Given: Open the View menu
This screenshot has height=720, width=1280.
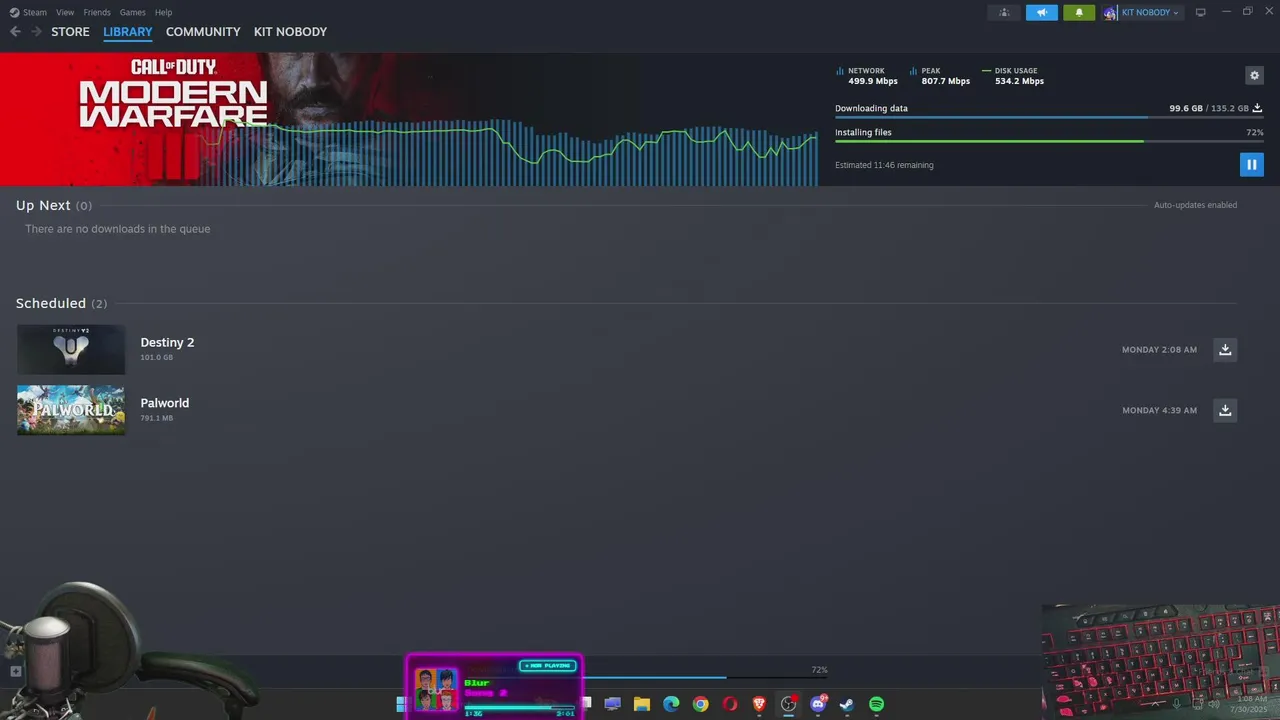Looking at the screenshot, I should tap(65, 12).
